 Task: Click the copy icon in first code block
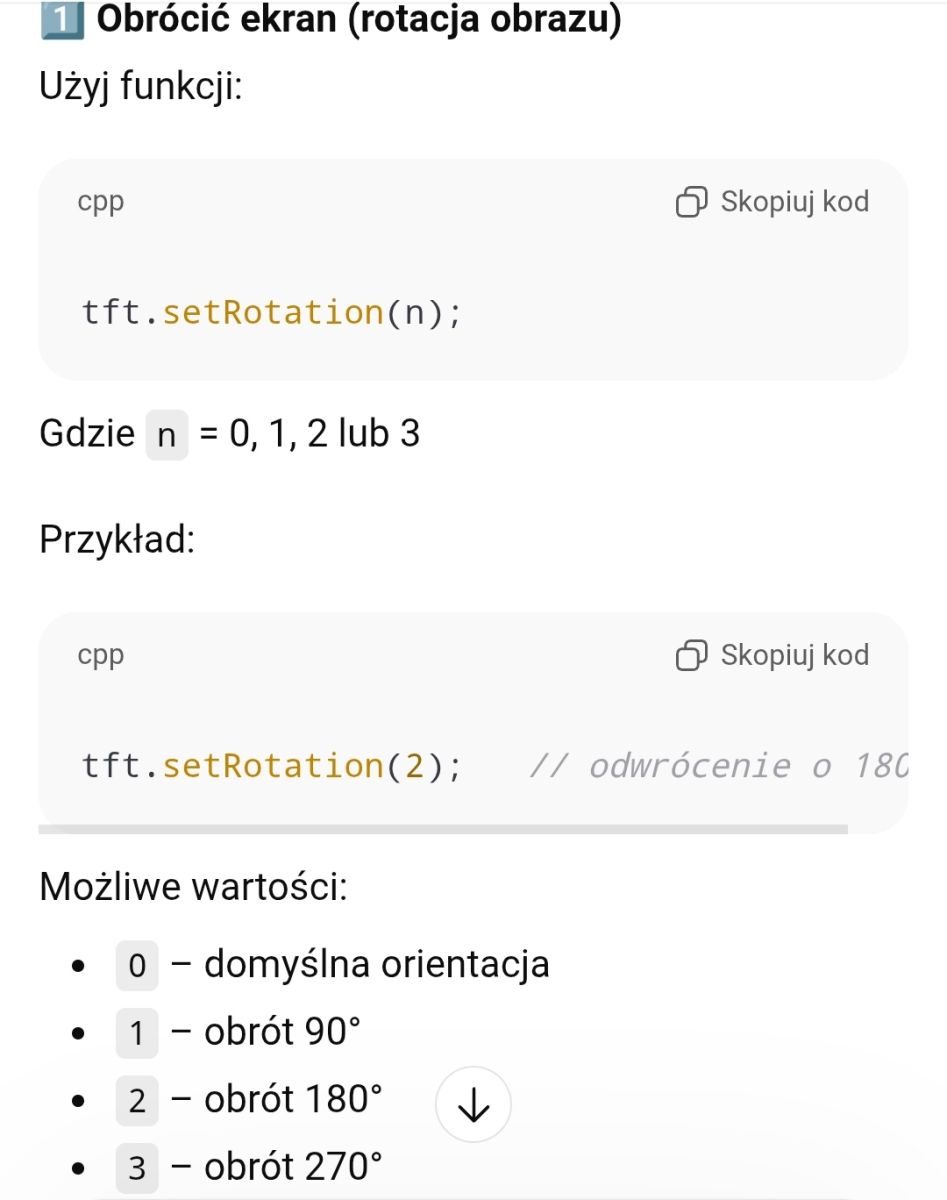pos(692,202)
